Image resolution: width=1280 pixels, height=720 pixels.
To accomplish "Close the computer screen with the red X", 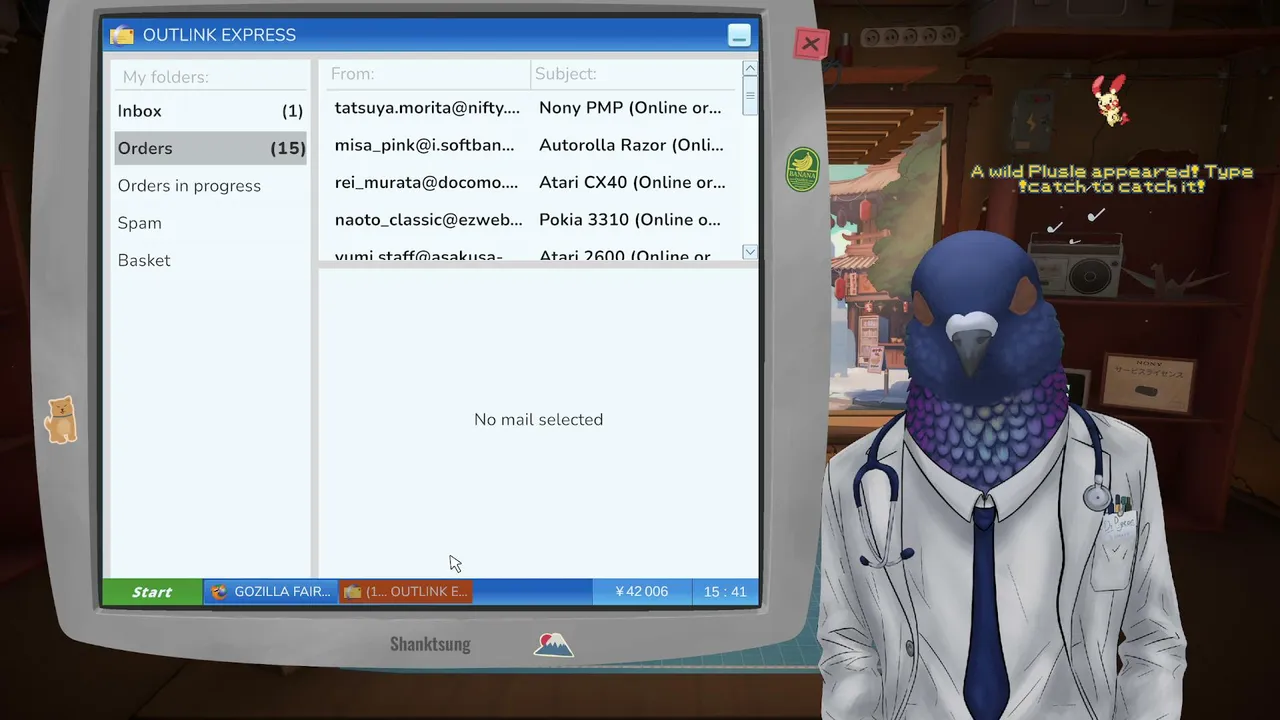I will [810, 44].
